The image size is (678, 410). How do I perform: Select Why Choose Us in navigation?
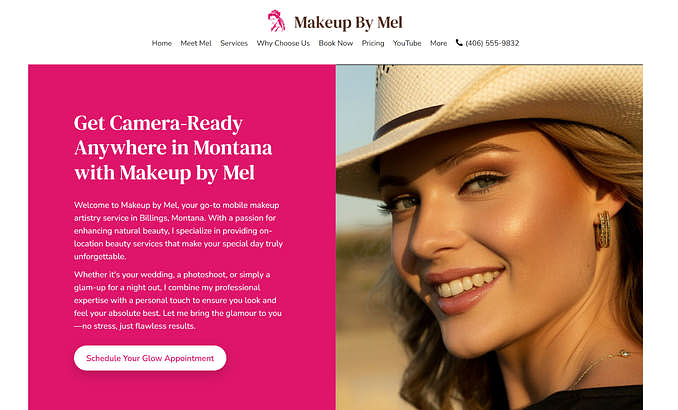click(283, 43)
